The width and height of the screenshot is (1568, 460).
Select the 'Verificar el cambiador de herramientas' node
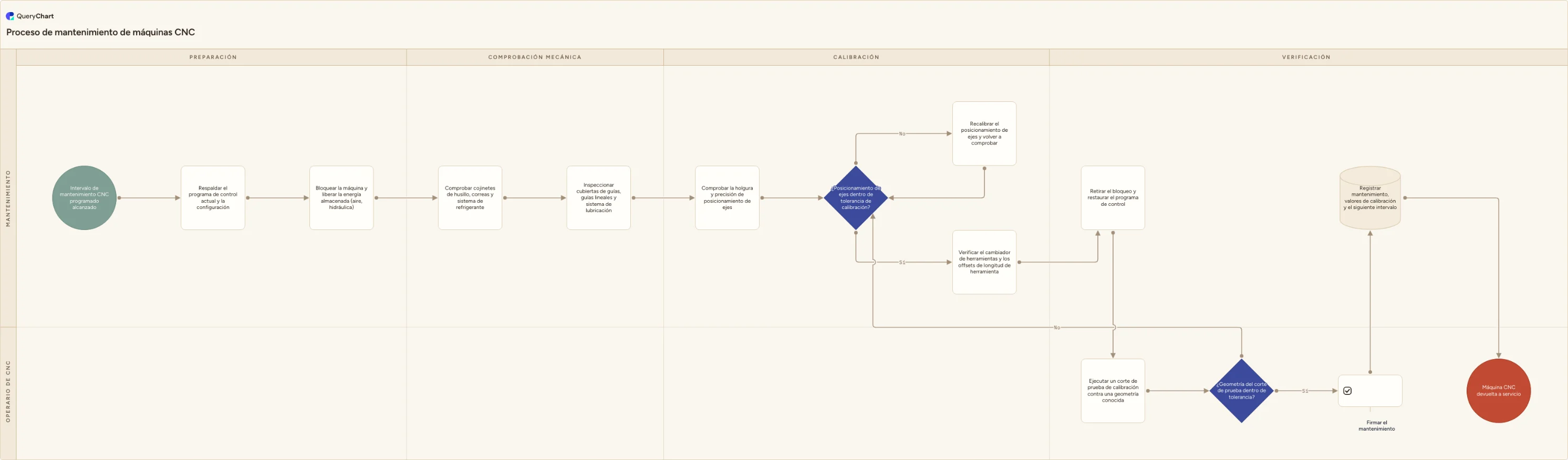[x=984, y=262]
